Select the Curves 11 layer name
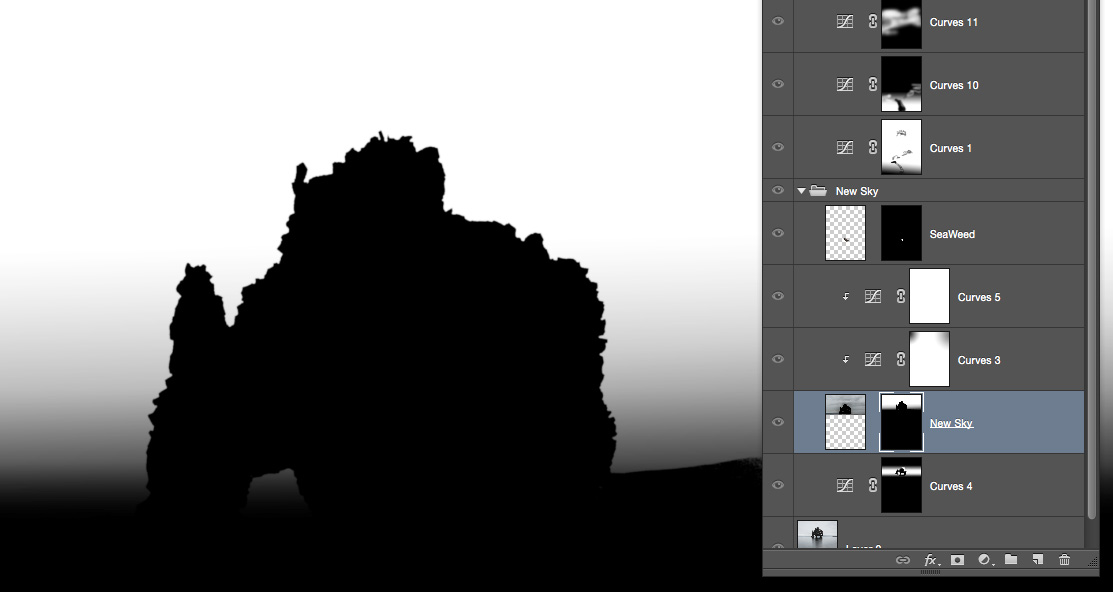 [953, 22]
